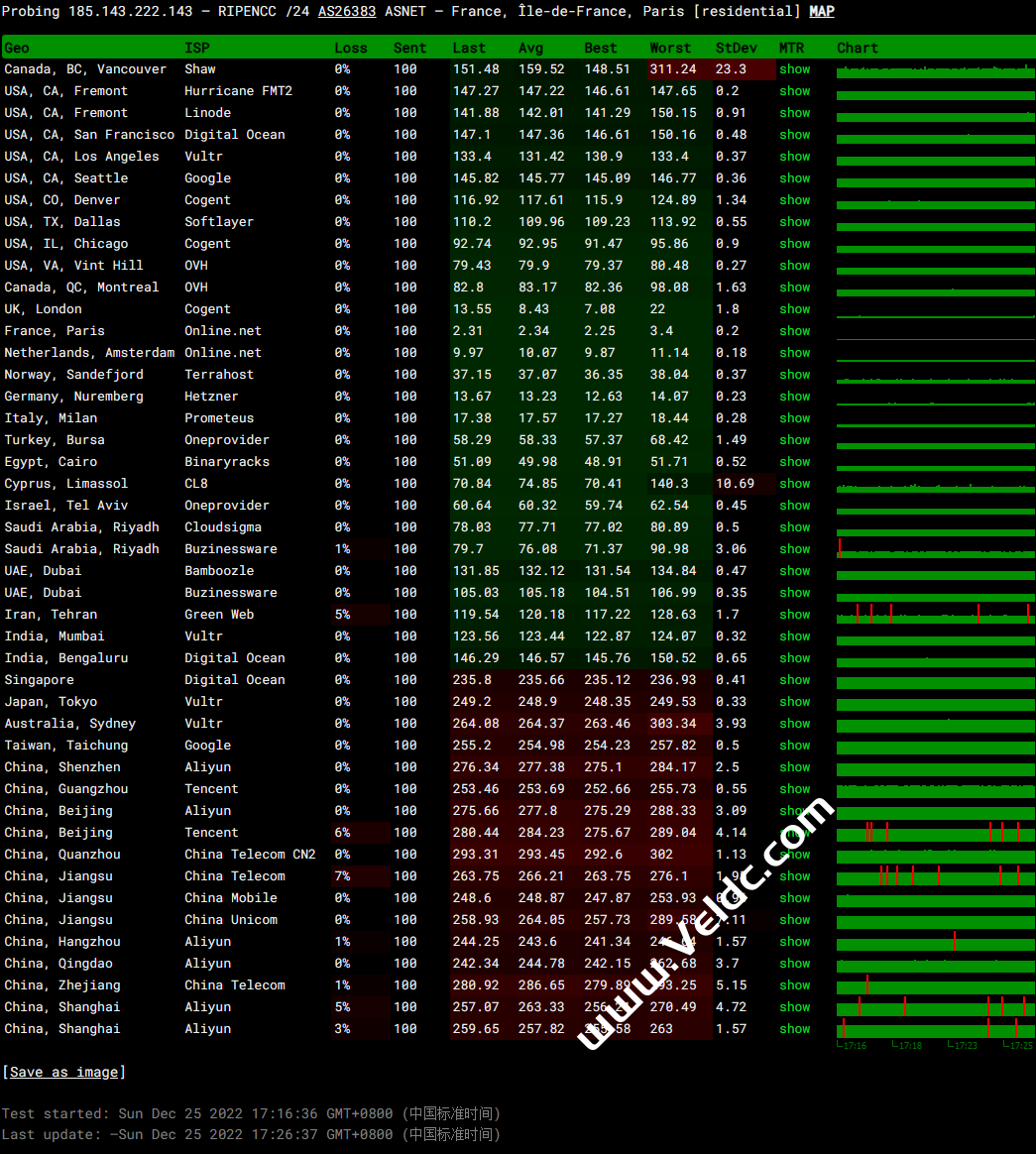Show MTR for Tel Aviv Oneprovider
This screenshot has width=1036, height=1154.
pos(795,506)
